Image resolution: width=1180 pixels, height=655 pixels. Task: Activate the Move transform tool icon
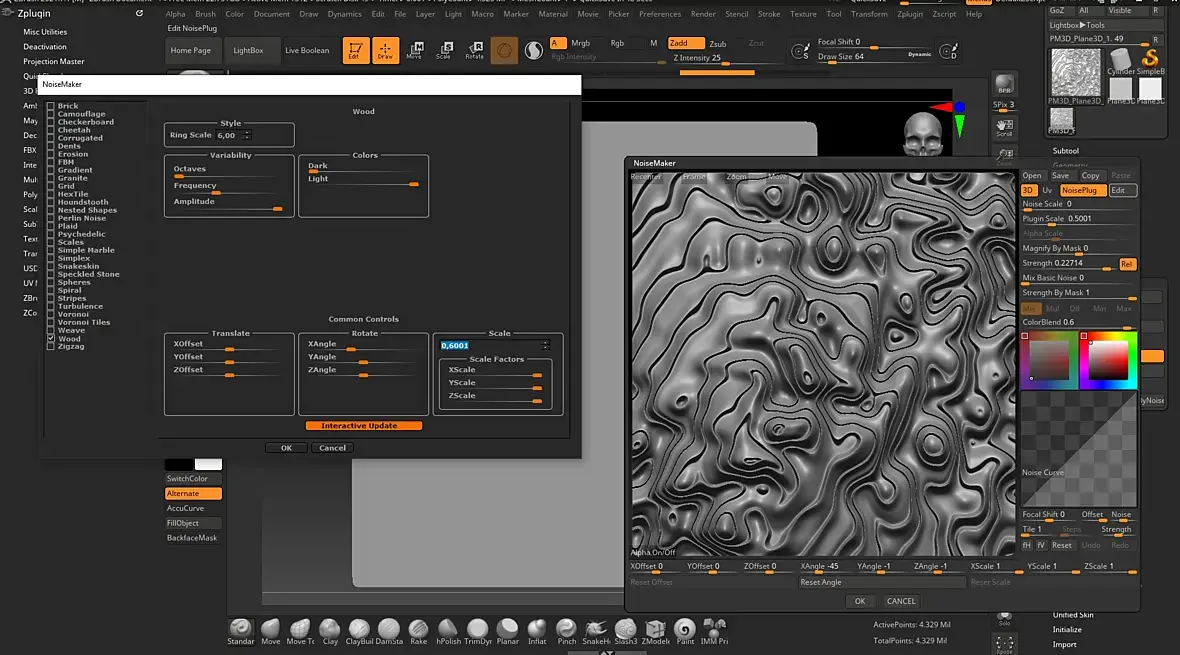(414, 50)
